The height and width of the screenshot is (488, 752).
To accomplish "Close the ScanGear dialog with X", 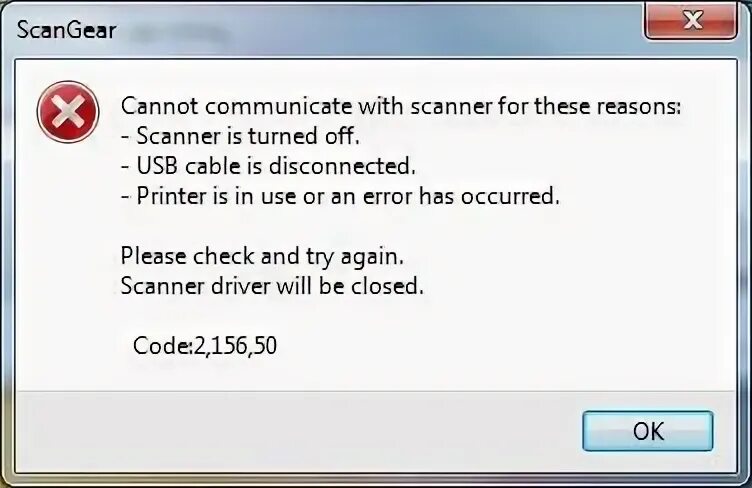I will point(690,21).
